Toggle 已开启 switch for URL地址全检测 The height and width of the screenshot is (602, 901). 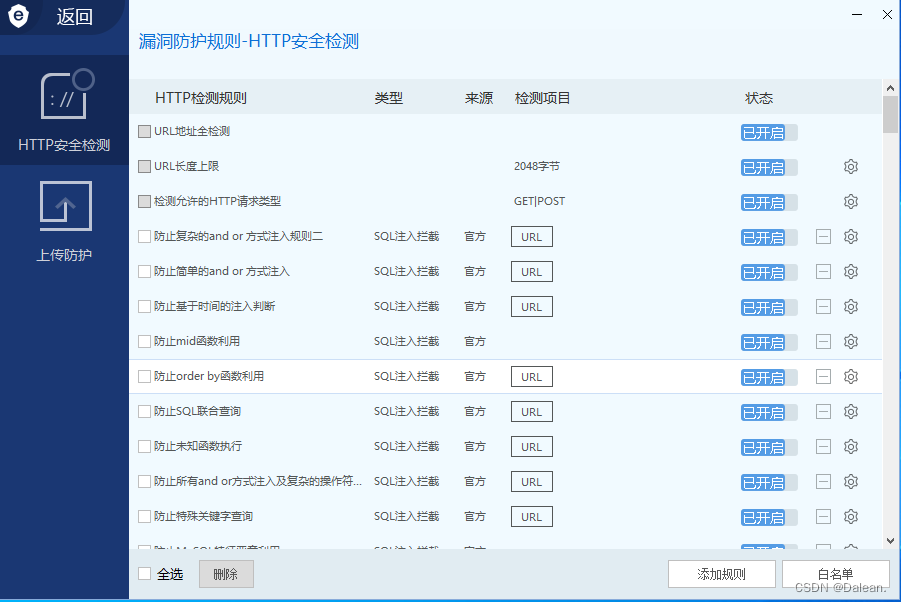click(x=768, y=132)
